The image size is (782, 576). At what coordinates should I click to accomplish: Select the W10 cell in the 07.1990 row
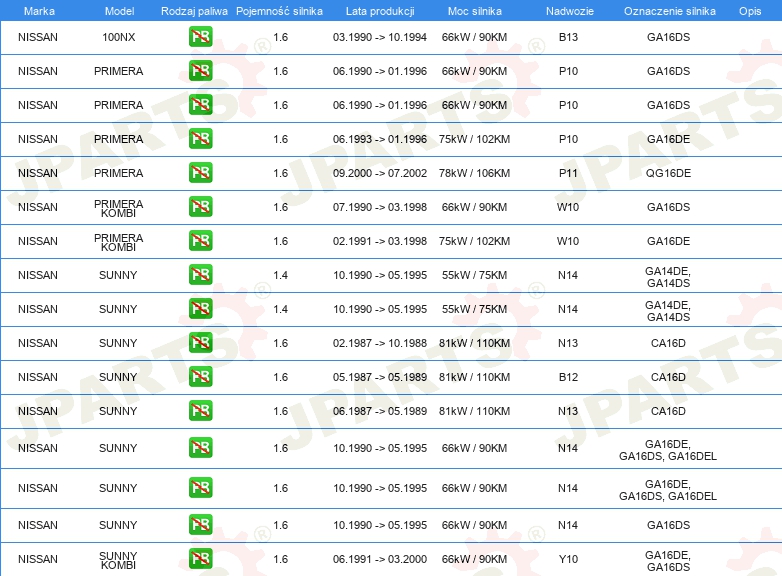tap(568, 207)
